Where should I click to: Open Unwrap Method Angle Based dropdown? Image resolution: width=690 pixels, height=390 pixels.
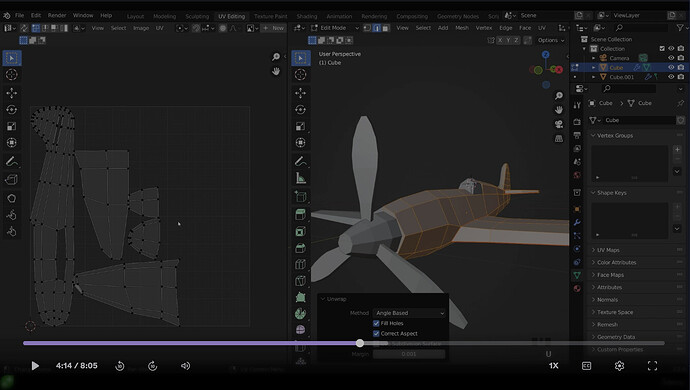click(409, 313)
